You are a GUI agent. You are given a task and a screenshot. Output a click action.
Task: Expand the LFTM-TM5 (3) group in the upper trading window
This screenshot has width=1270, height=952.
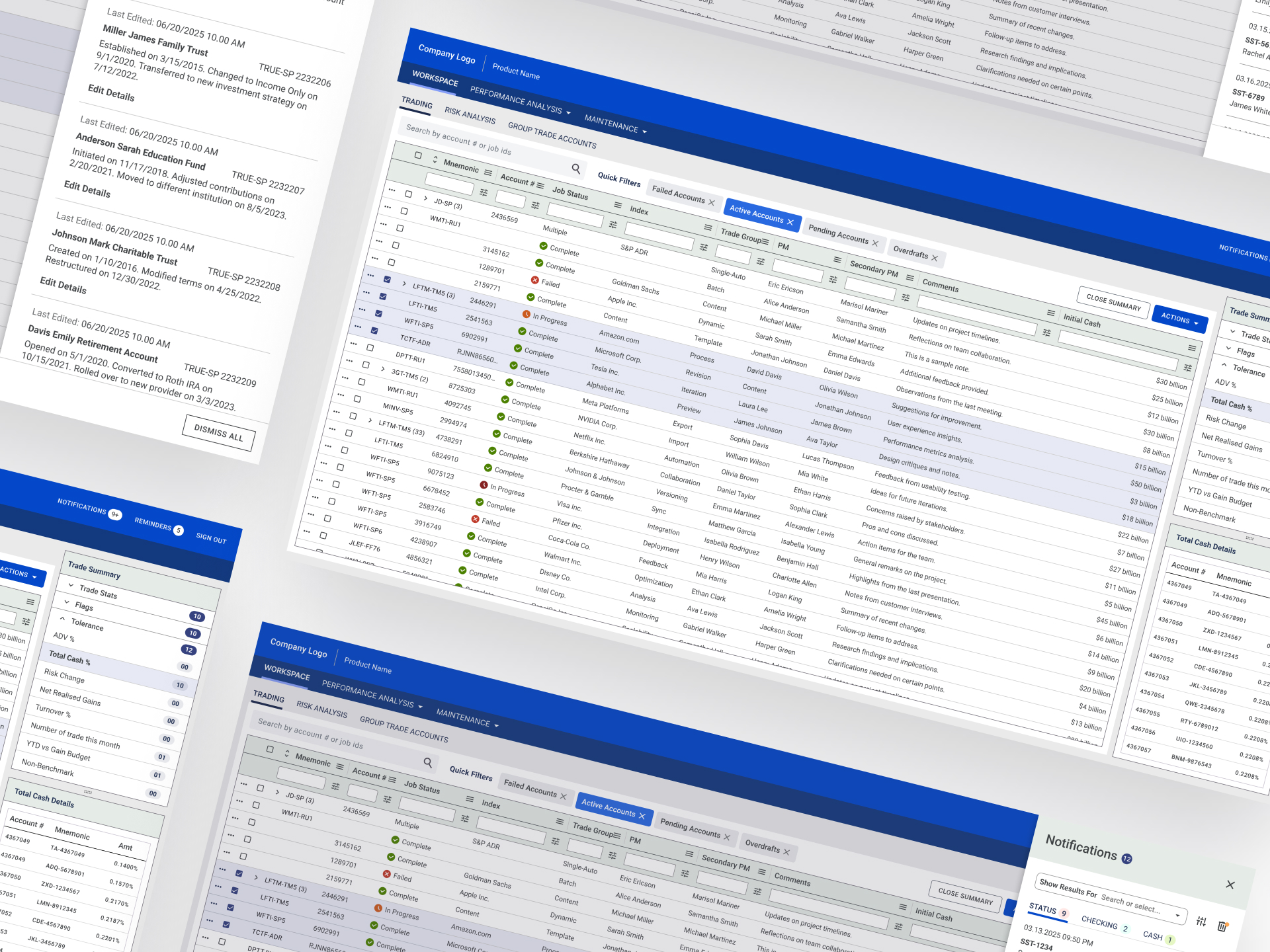click(x=404, y=283)
